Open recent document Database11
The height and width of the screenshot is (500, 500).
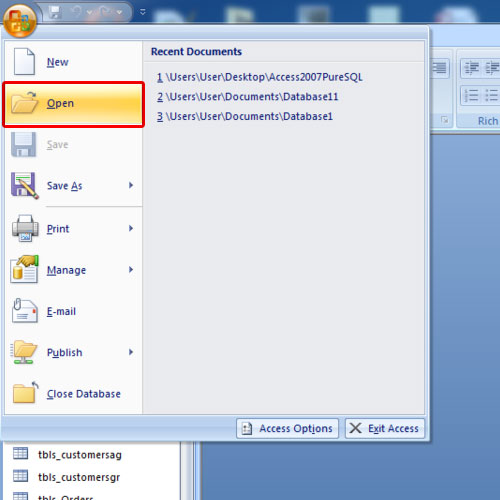pos(248,97)
